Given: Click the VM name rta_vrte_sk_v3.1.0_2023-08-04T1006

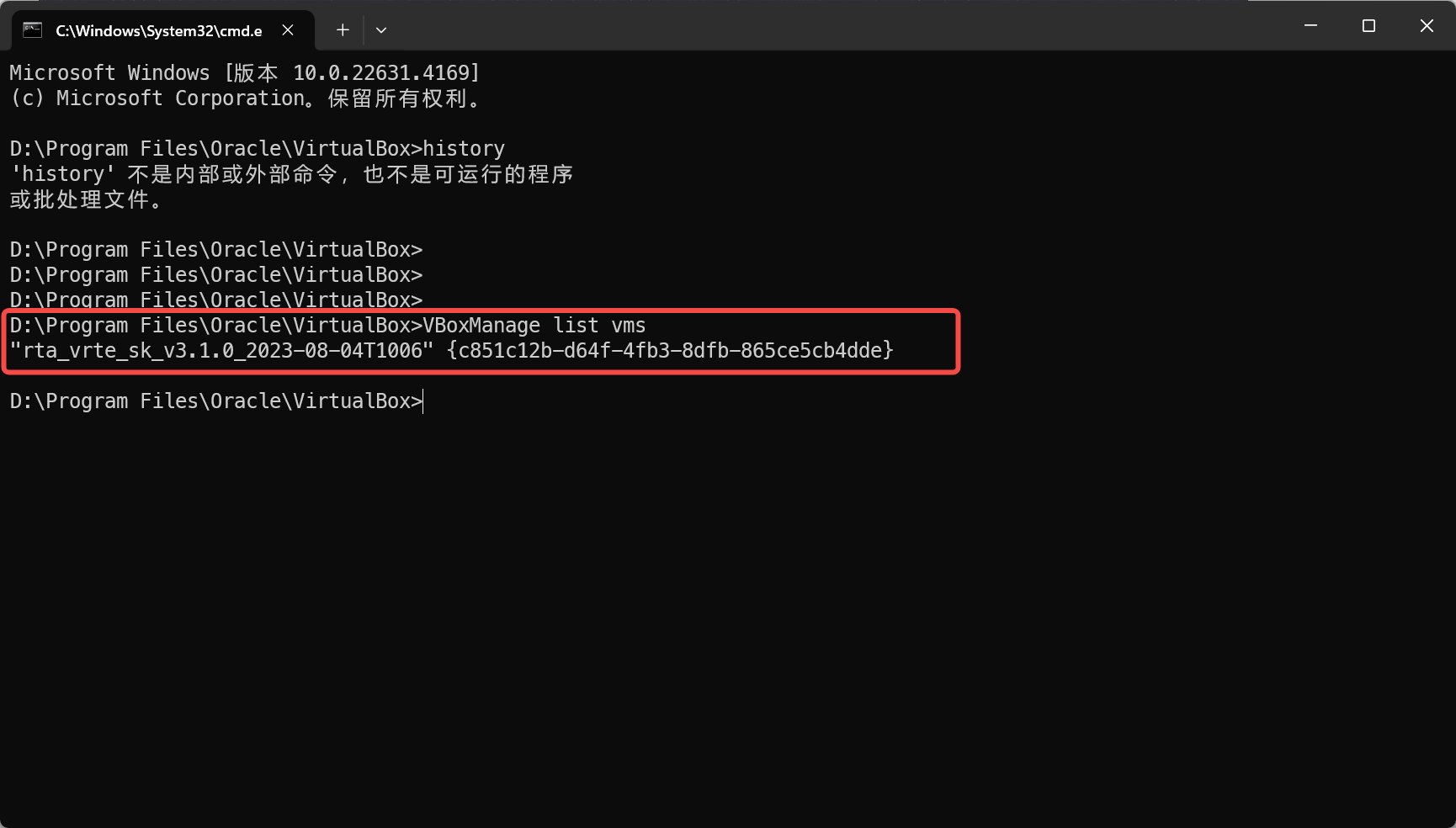Looking at the screenshot, I should click(x=221, y=351).
